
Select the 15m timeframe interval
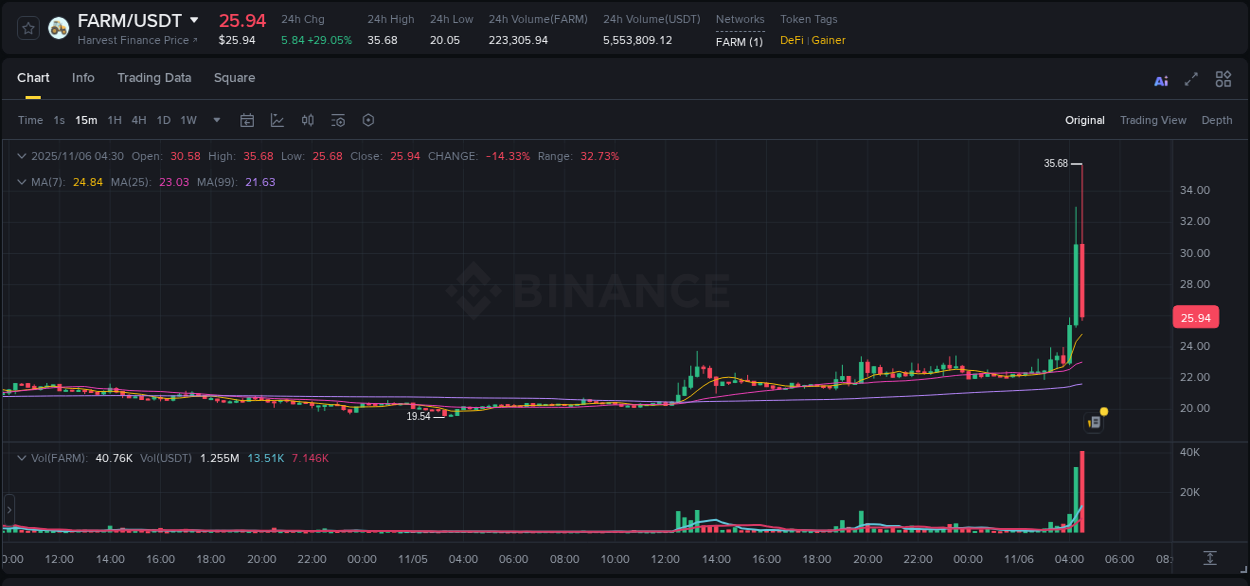pos(86,120)
